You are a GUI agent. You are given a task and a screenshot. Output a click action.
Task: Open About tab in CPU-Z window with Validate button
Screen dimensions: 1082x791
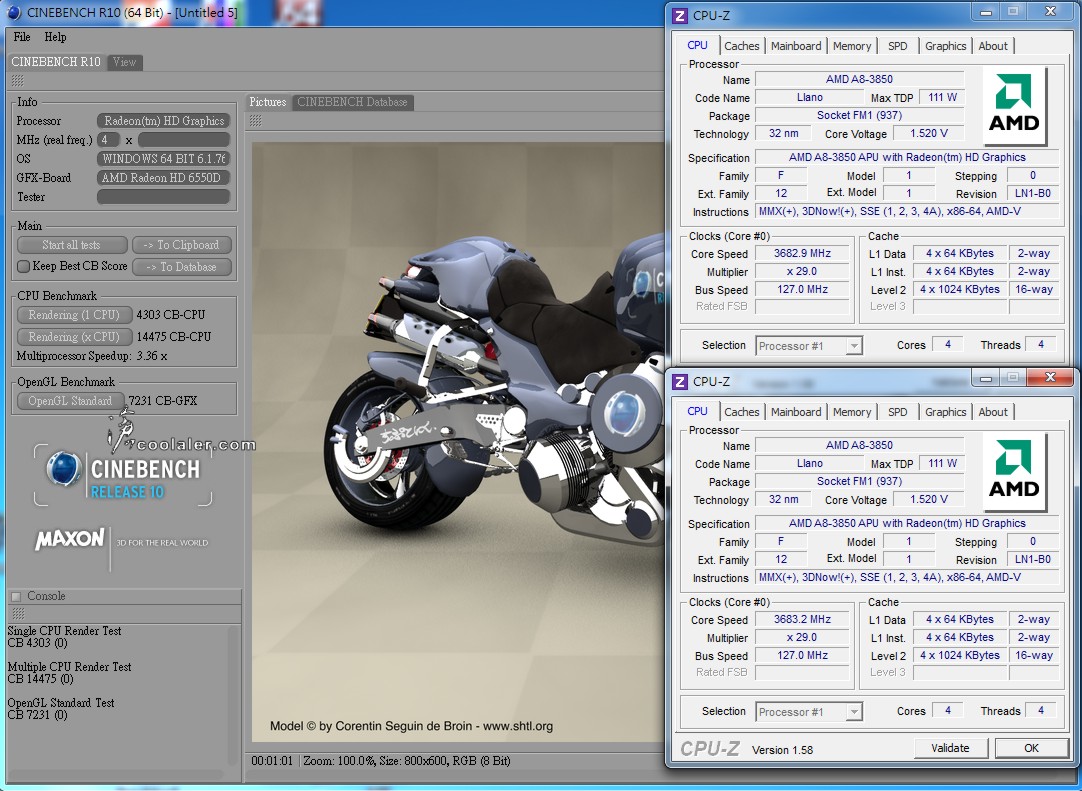pos(993,412)
